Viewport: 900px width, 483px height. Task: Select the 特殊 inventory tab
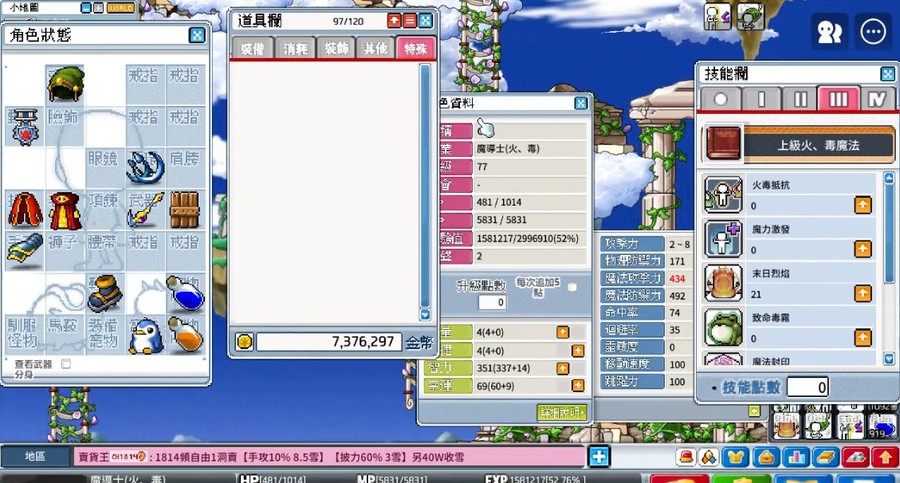pos(415,49)
